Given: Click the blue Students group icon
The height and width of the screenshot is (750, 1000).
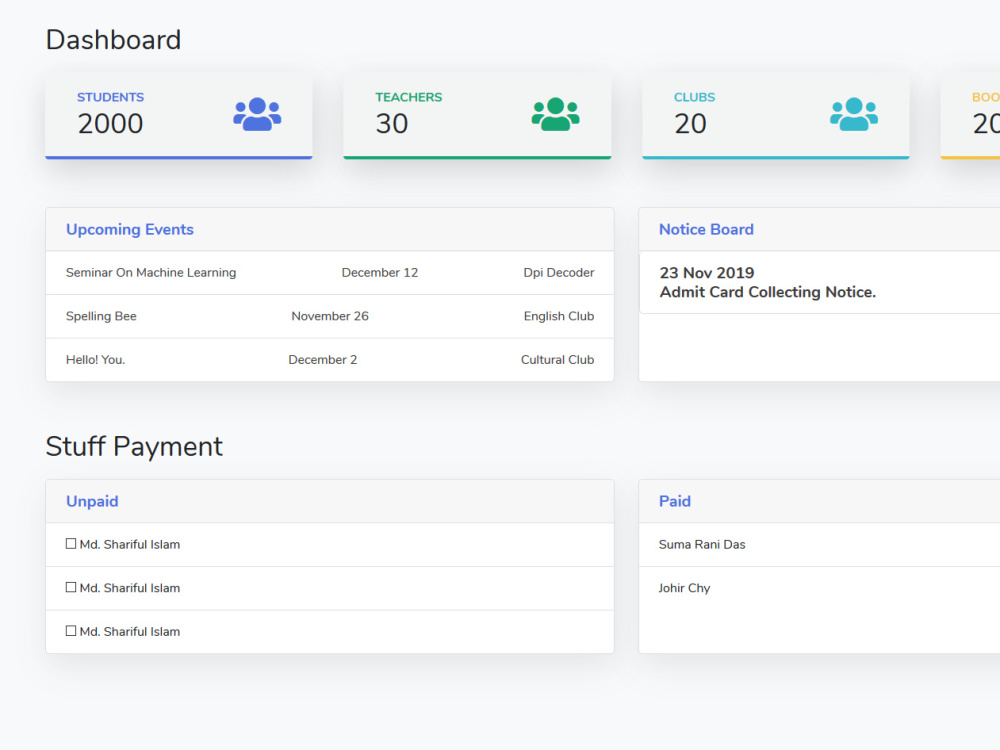Looking at the screenshot, I should pyautogui.click(x=257, y=114).
